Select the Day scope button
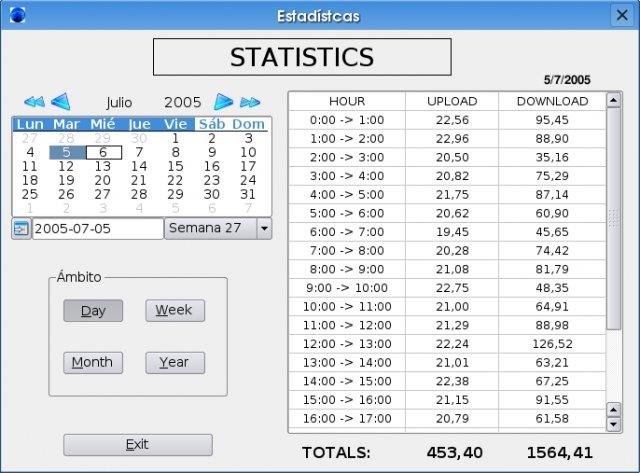This screenshot has height=473, width=640. coord(93,311)
